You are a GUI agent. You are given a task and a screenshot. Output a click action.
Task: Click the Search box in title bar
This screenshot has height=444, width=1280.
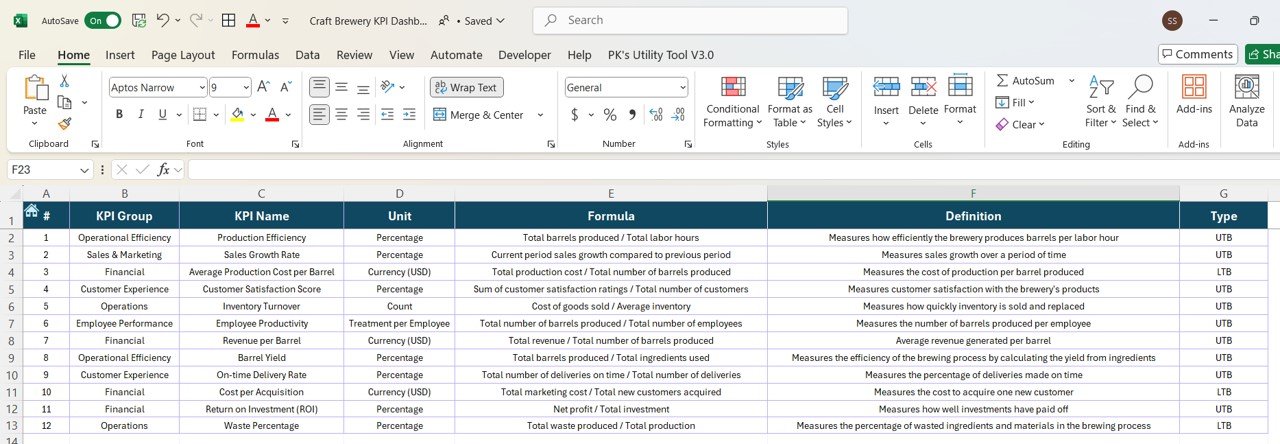click(x=690, y=20)
